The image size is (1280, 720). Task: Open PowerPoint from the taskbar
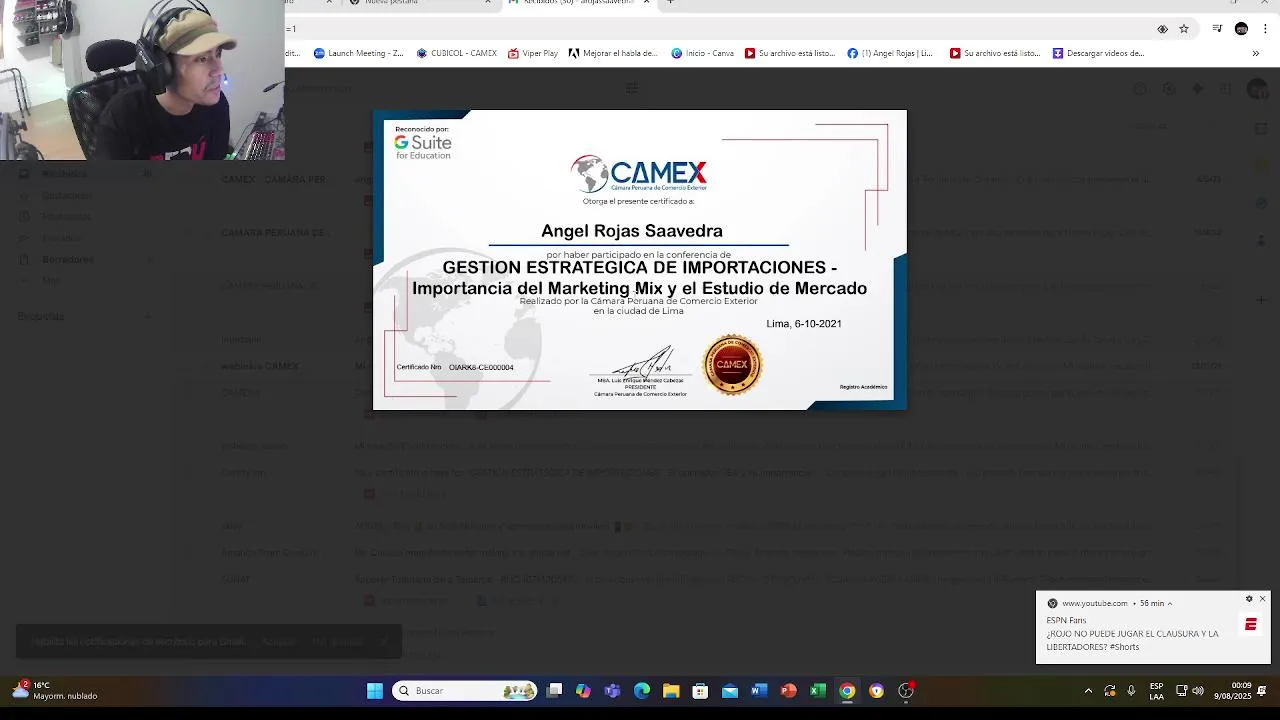788,690
